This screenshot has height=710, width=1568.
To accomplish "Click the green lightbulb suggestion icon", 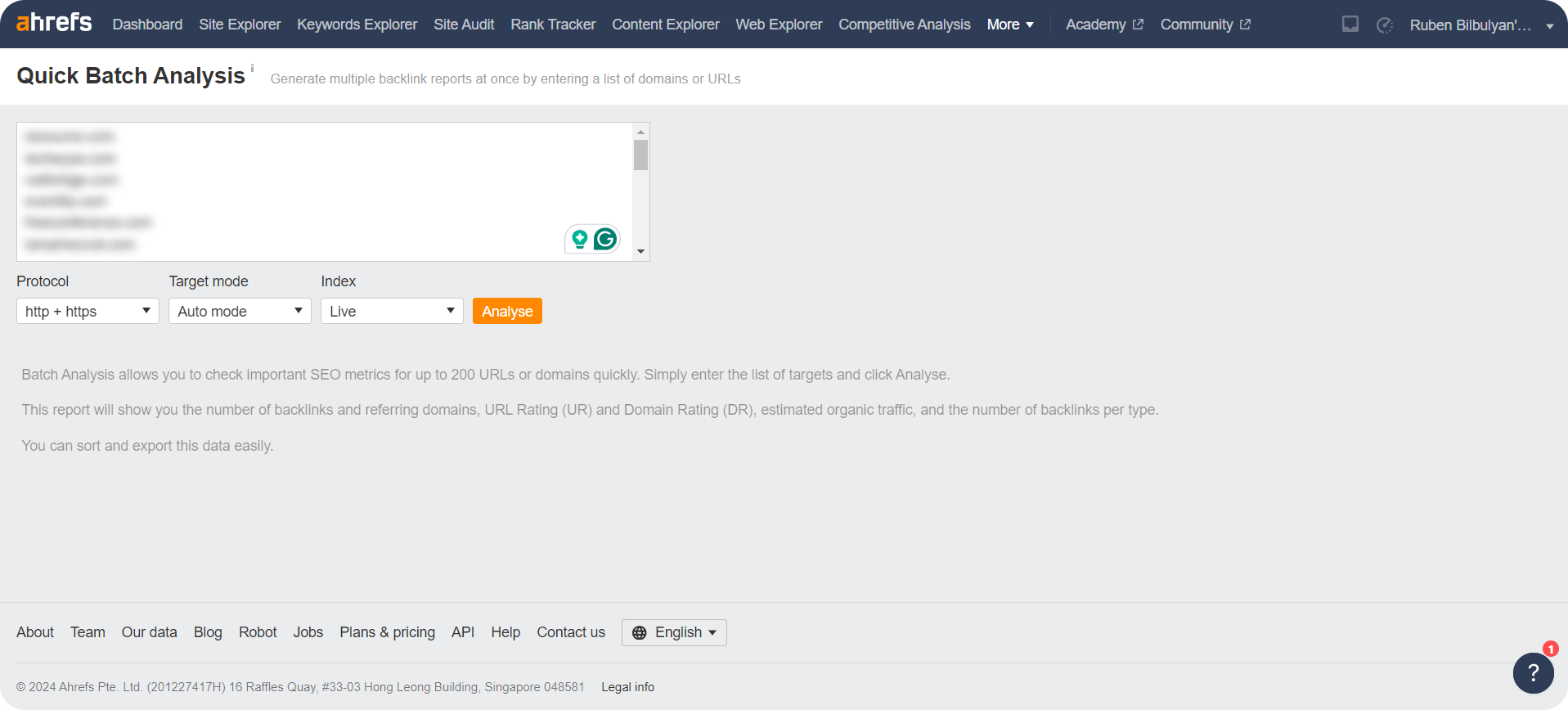I will coord(580,239).
